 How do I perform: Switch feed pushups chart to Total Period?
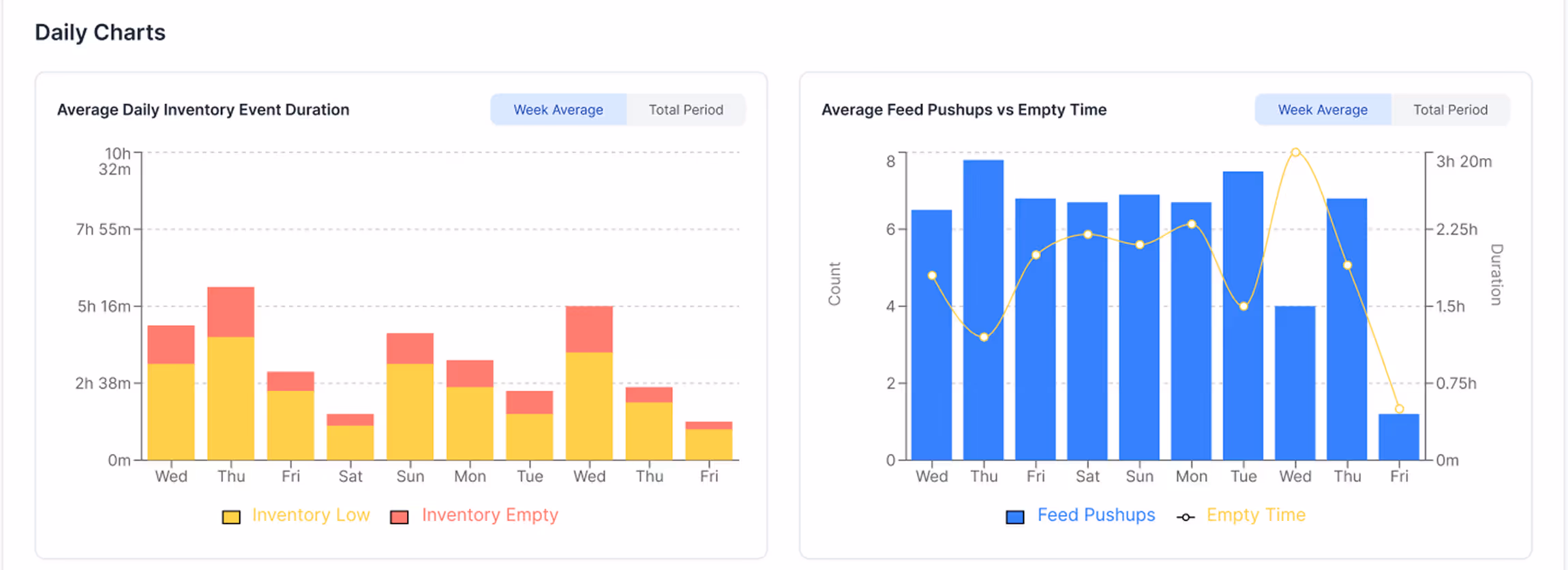click(x=1450, y=109)
